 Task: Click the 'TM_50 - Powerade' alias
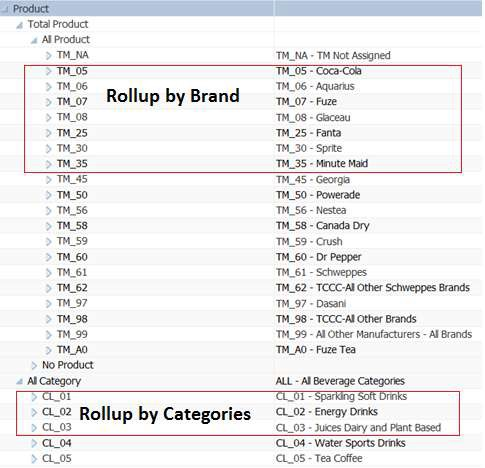click(318, 195)
